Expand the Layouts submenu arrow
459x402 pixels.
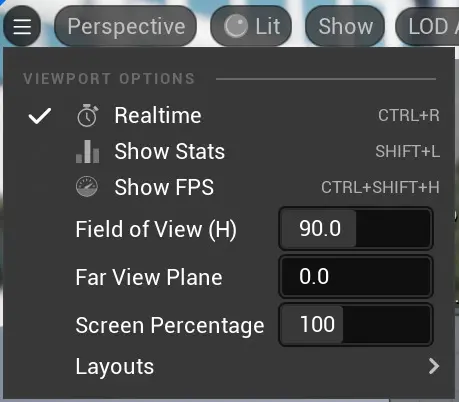pyautogui.click(x=434, y=366)
